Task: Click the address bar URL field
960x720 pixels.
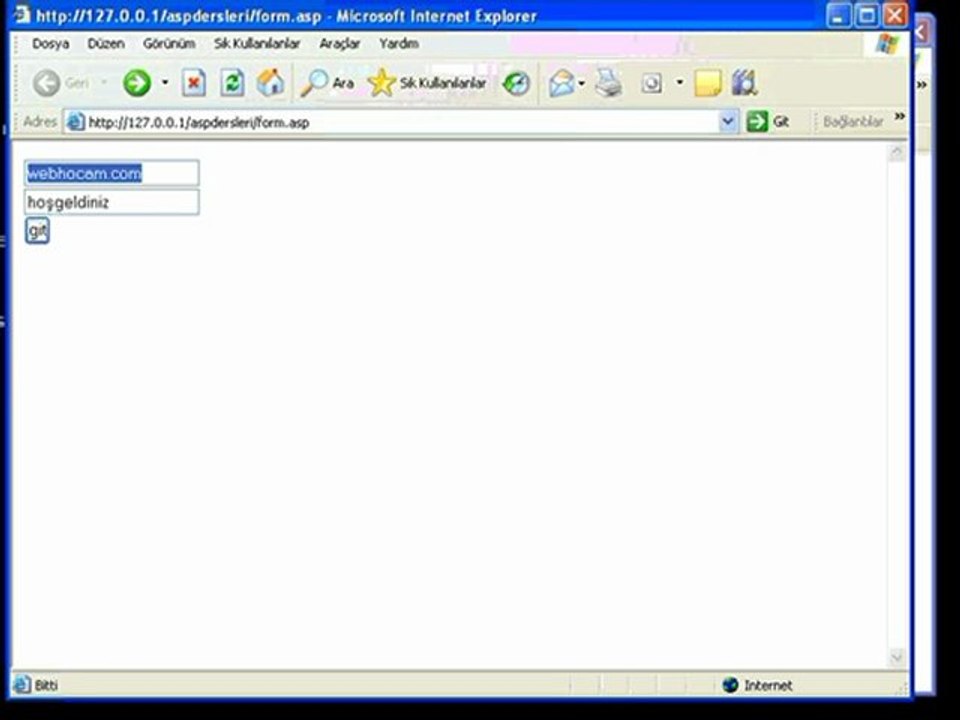Action: pyautogui.click(x=401, y=122)
